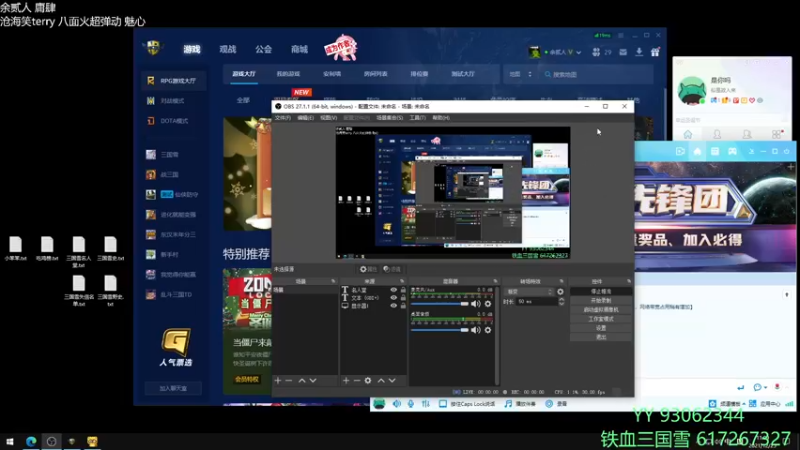Open Windows Start menu

10,442
